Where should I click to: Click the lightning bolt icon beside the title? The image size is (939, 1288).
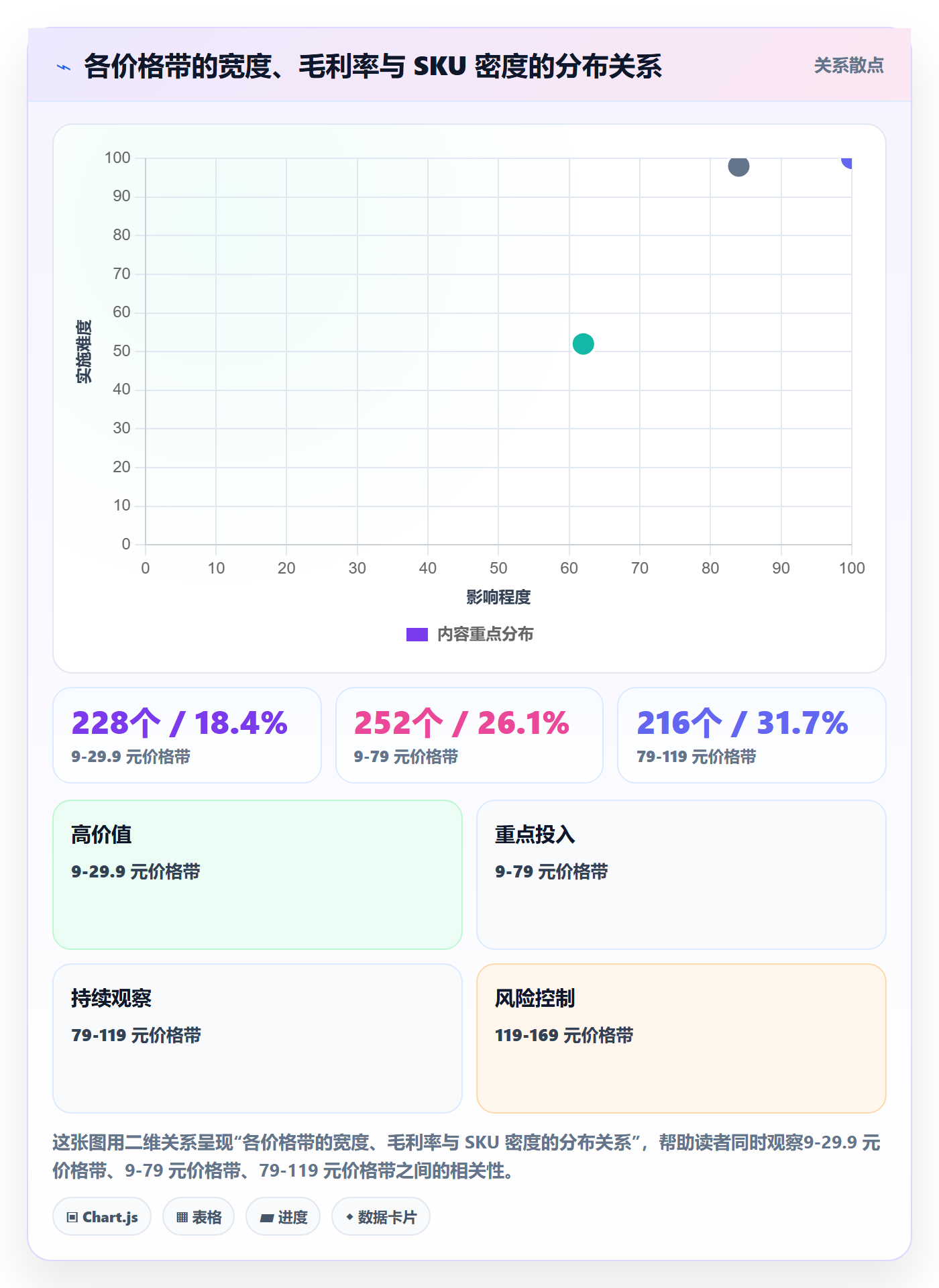(64, 67)
